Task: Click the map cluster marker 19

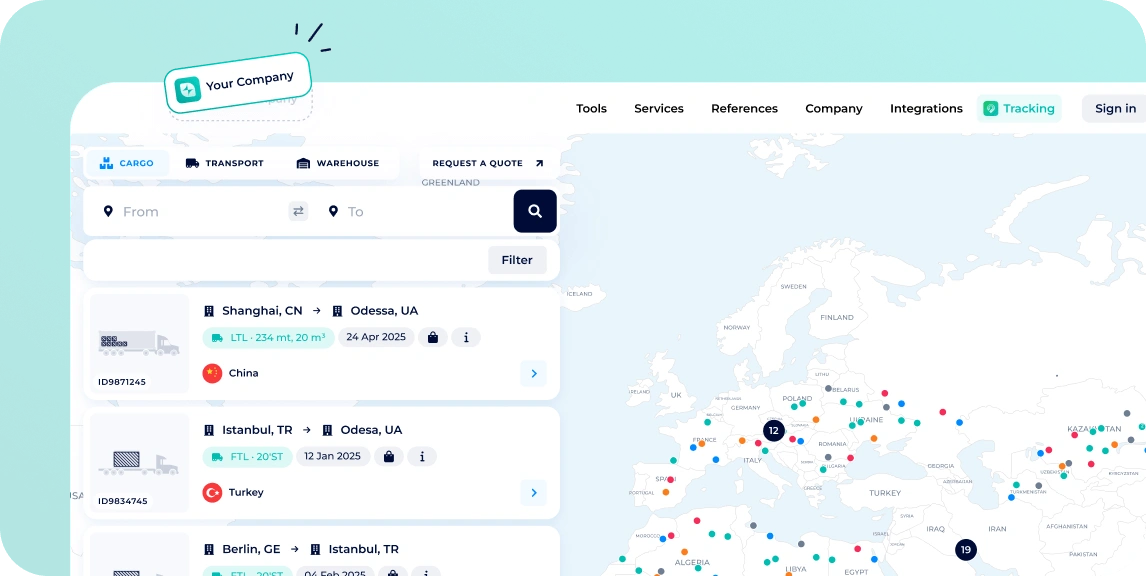Action: 965,550
